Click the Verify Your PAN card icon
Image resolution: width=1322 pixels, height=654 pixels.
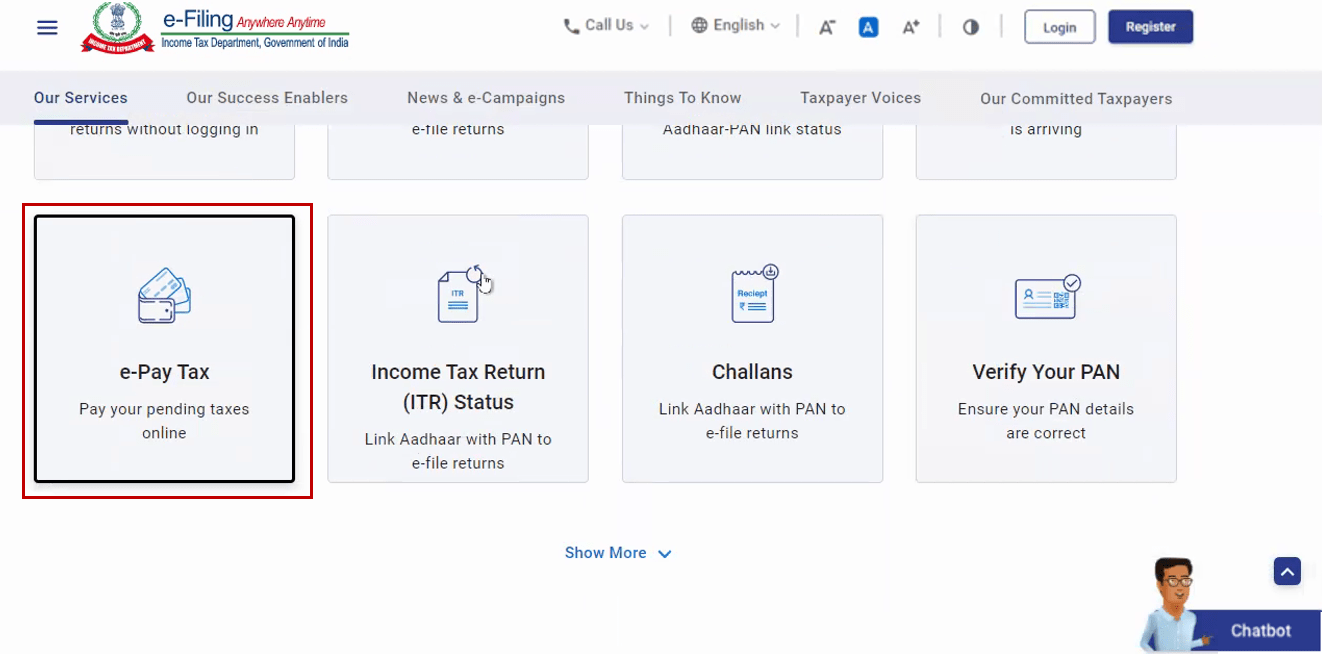click(1047, 297)
